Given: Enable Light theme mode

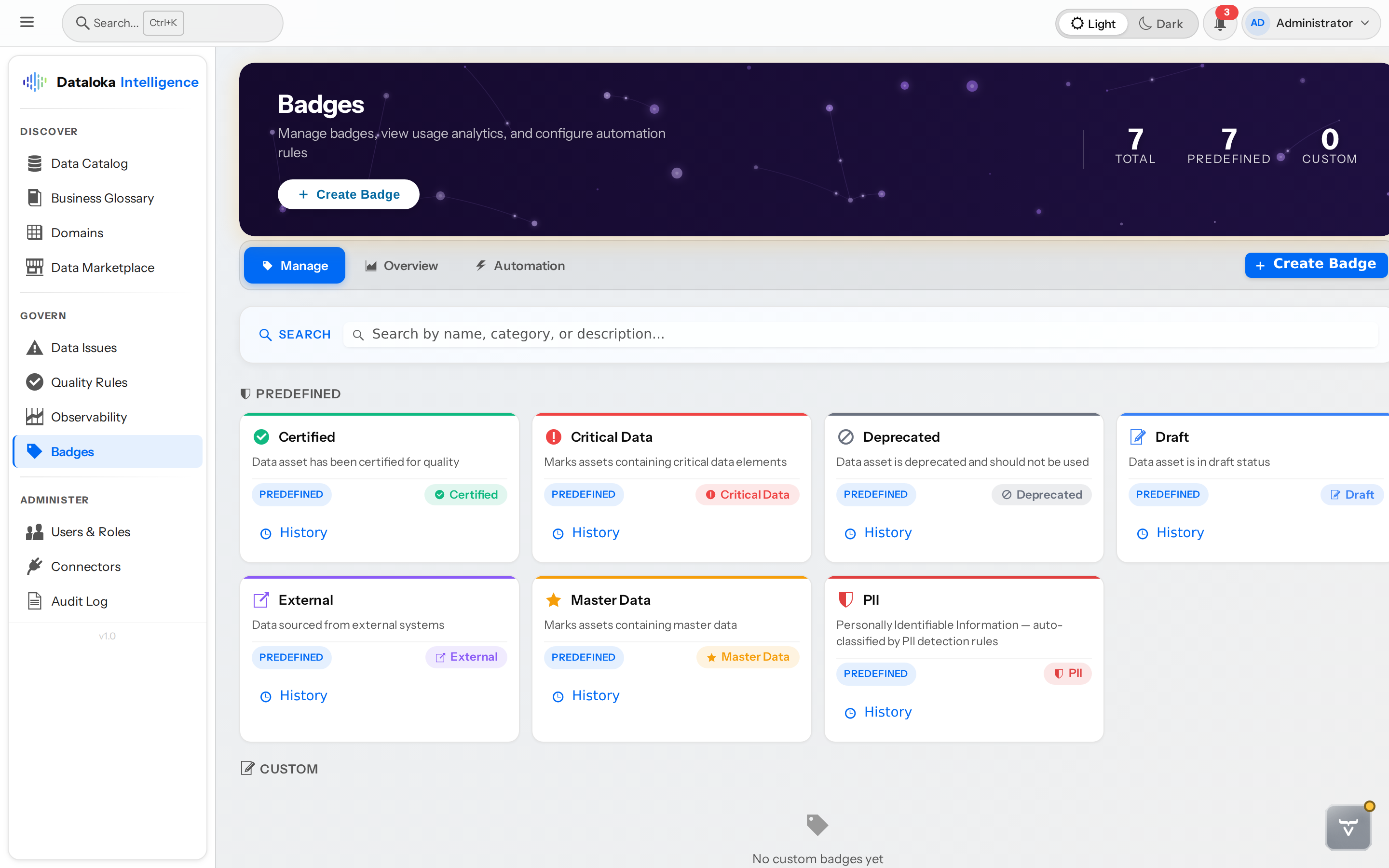Looking at the screenshot, I should pyautogui.click(x=1092, y=23).
